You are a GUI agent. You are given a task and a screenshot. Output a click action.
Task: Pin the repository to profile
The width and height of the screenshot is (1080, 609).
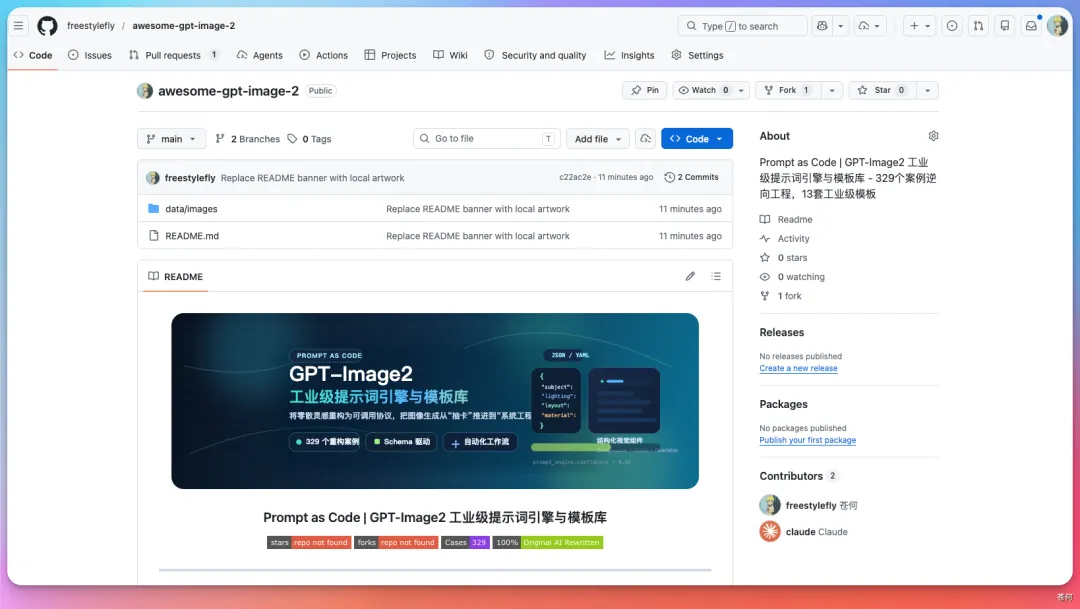[x=645, y=90]
